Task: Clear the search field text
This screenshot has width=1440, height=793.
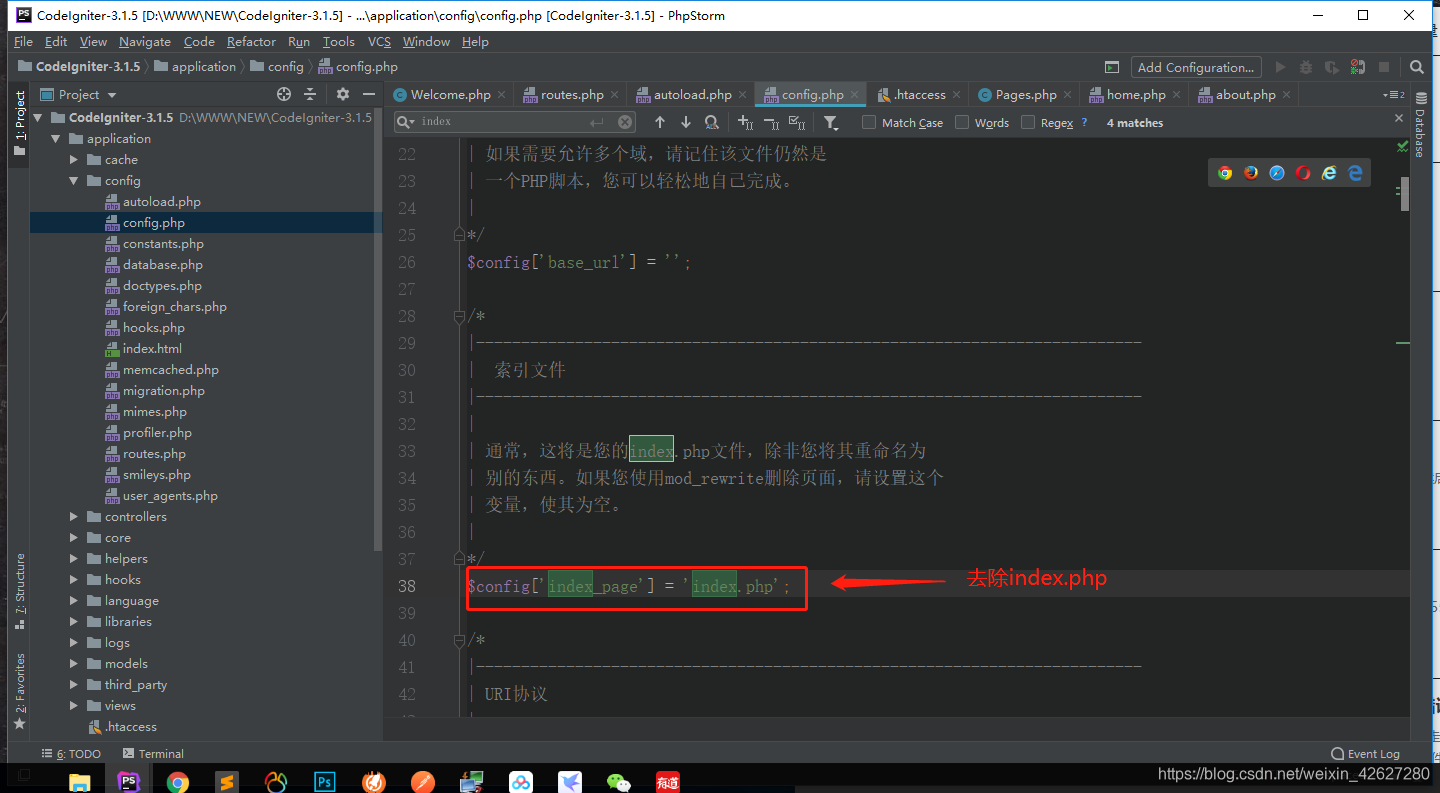Action: pos(625,122)
